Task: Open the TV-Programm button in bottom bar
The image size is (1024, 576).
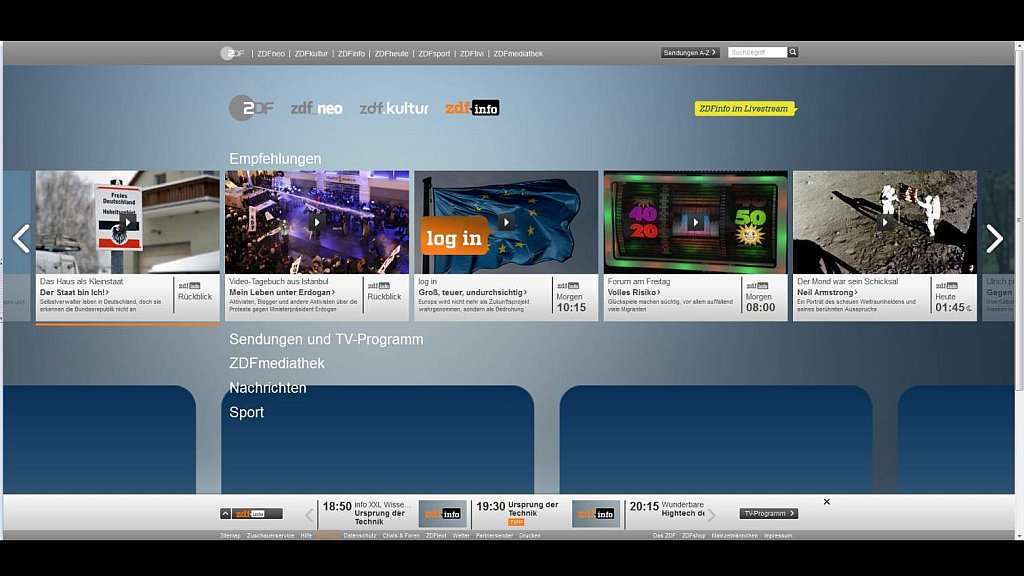Action: (769, 513)
